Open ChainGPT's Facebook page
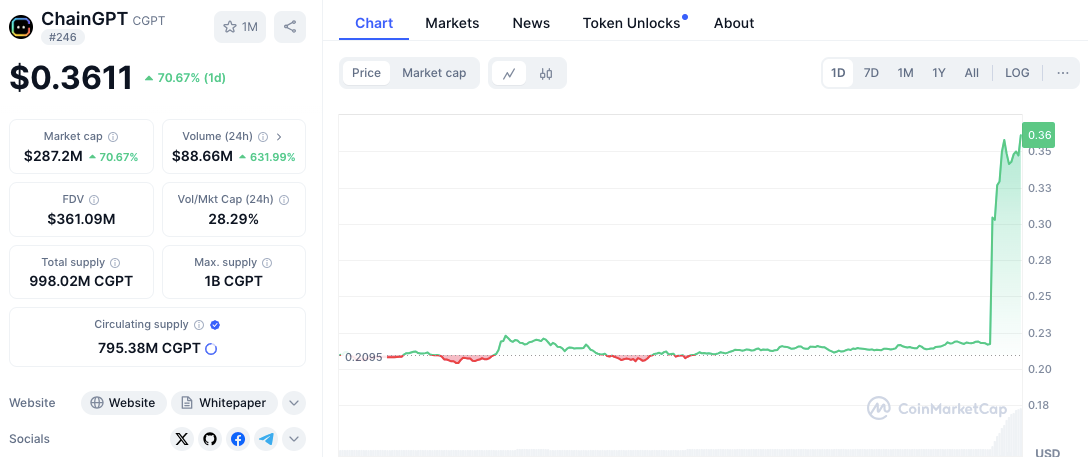 (x=238, y=439)
